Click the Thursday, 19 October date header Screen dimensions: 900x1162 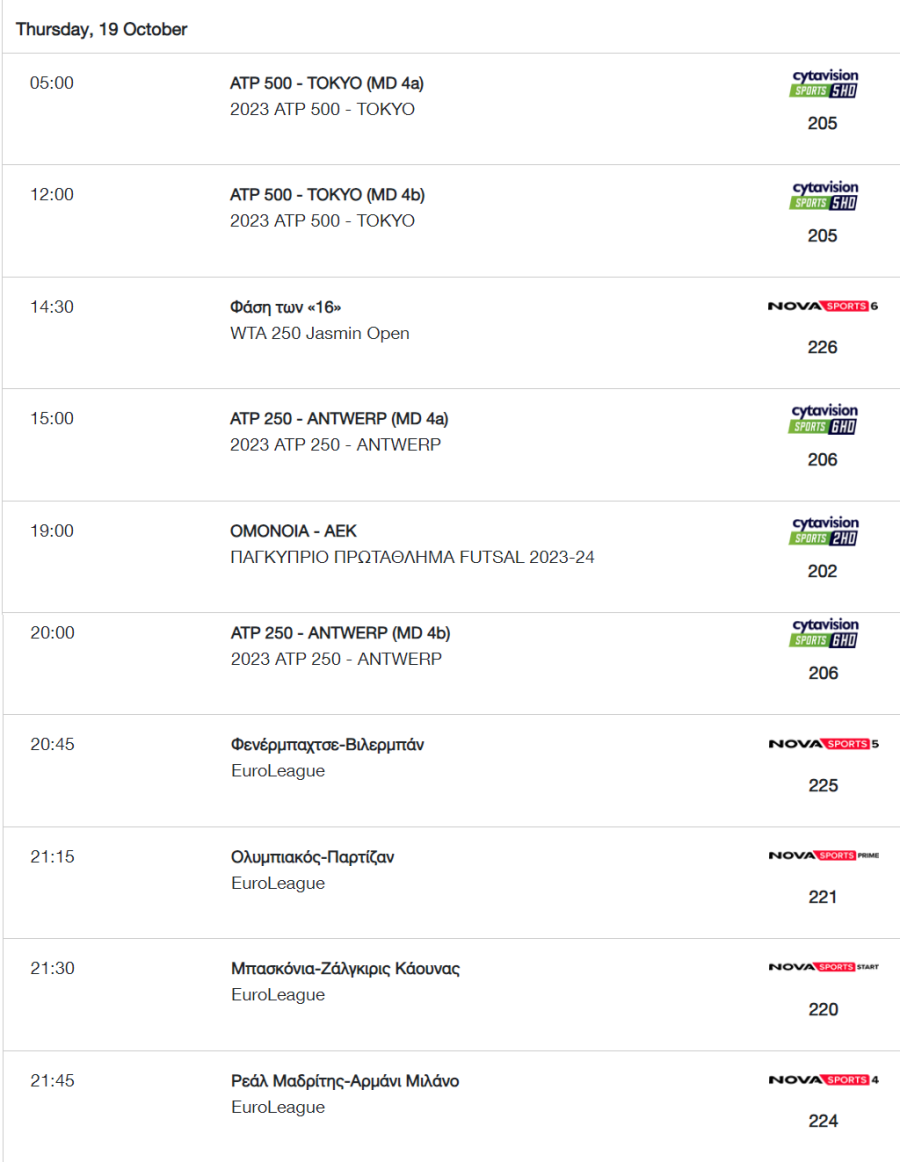coord(102,29)
